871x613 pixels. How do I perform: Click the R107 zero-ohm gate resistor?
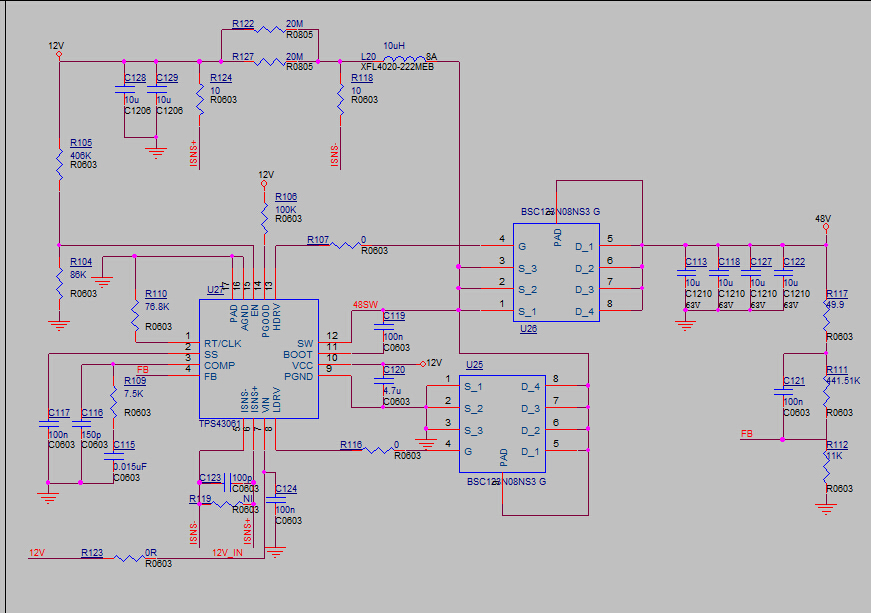point(345,245)
